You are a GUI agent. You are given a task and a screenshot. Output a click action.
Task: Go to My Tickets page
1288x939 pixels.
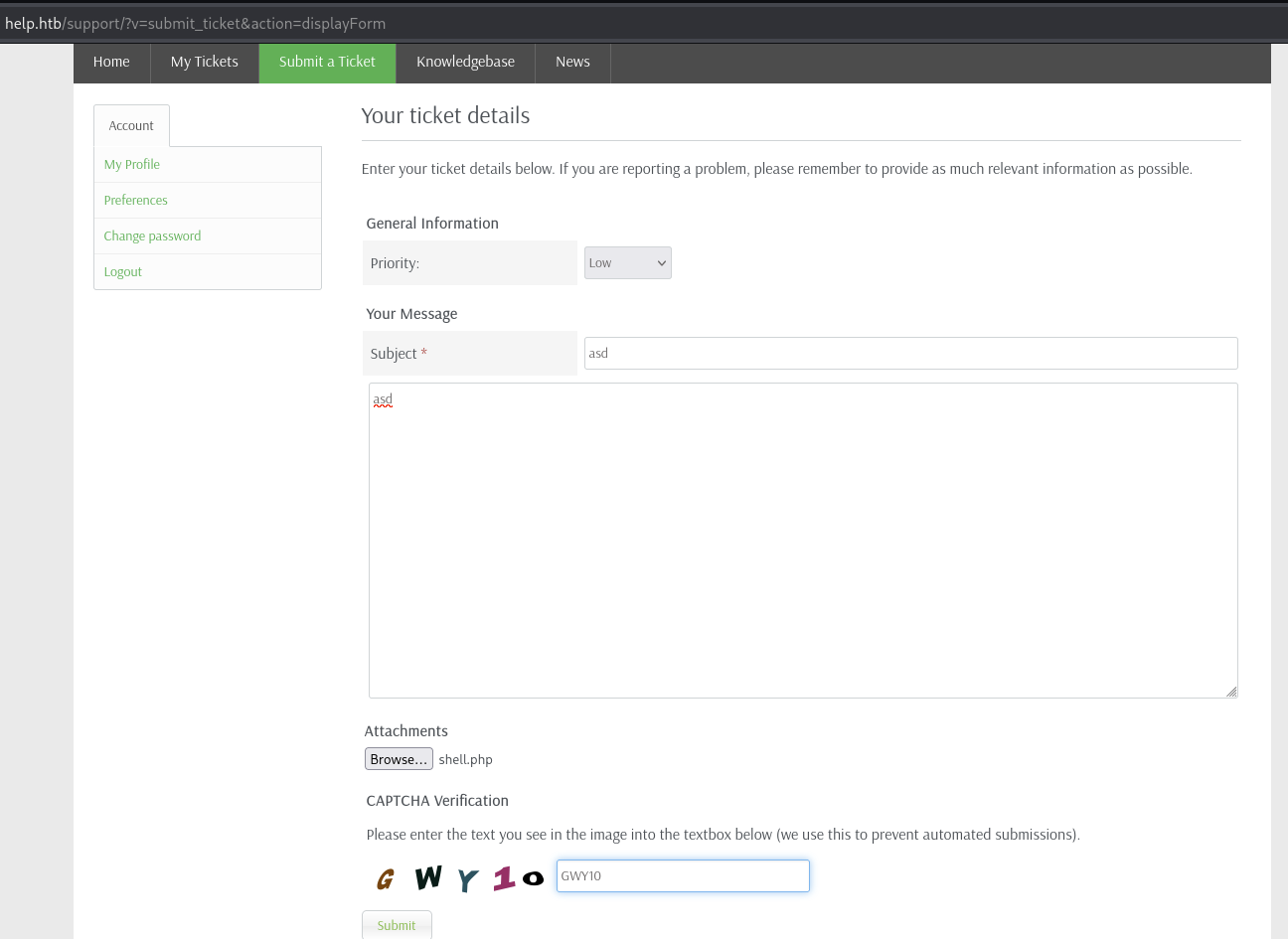pos(204,63)
